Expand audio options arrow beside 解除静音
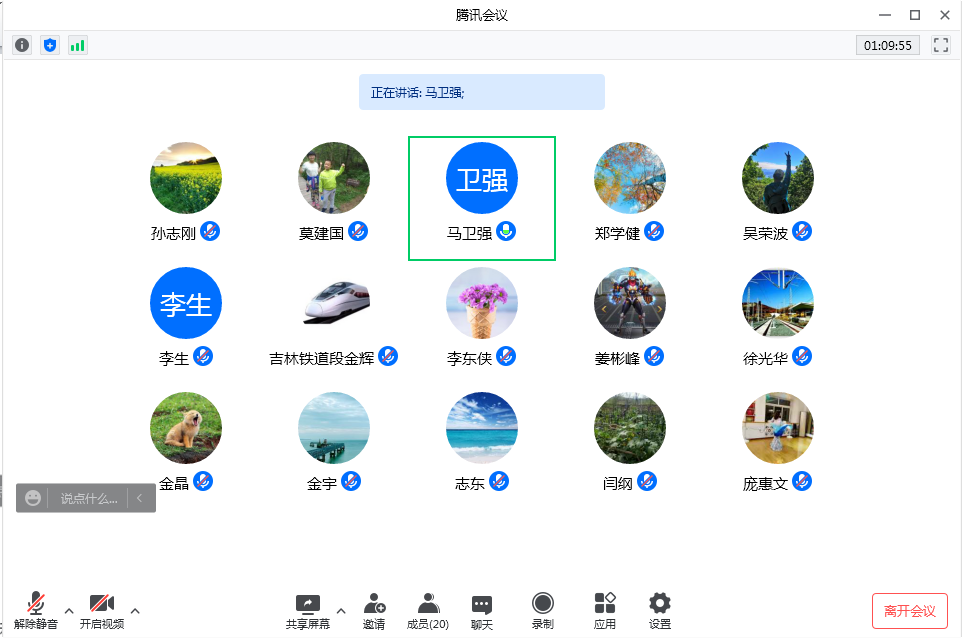 pos(69,610)
